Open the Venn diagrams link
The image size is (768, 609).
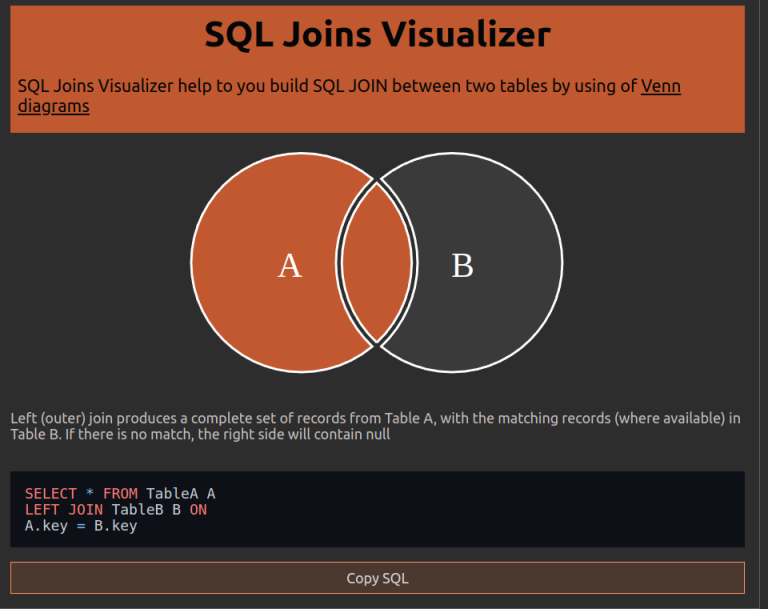coord(660,86)
